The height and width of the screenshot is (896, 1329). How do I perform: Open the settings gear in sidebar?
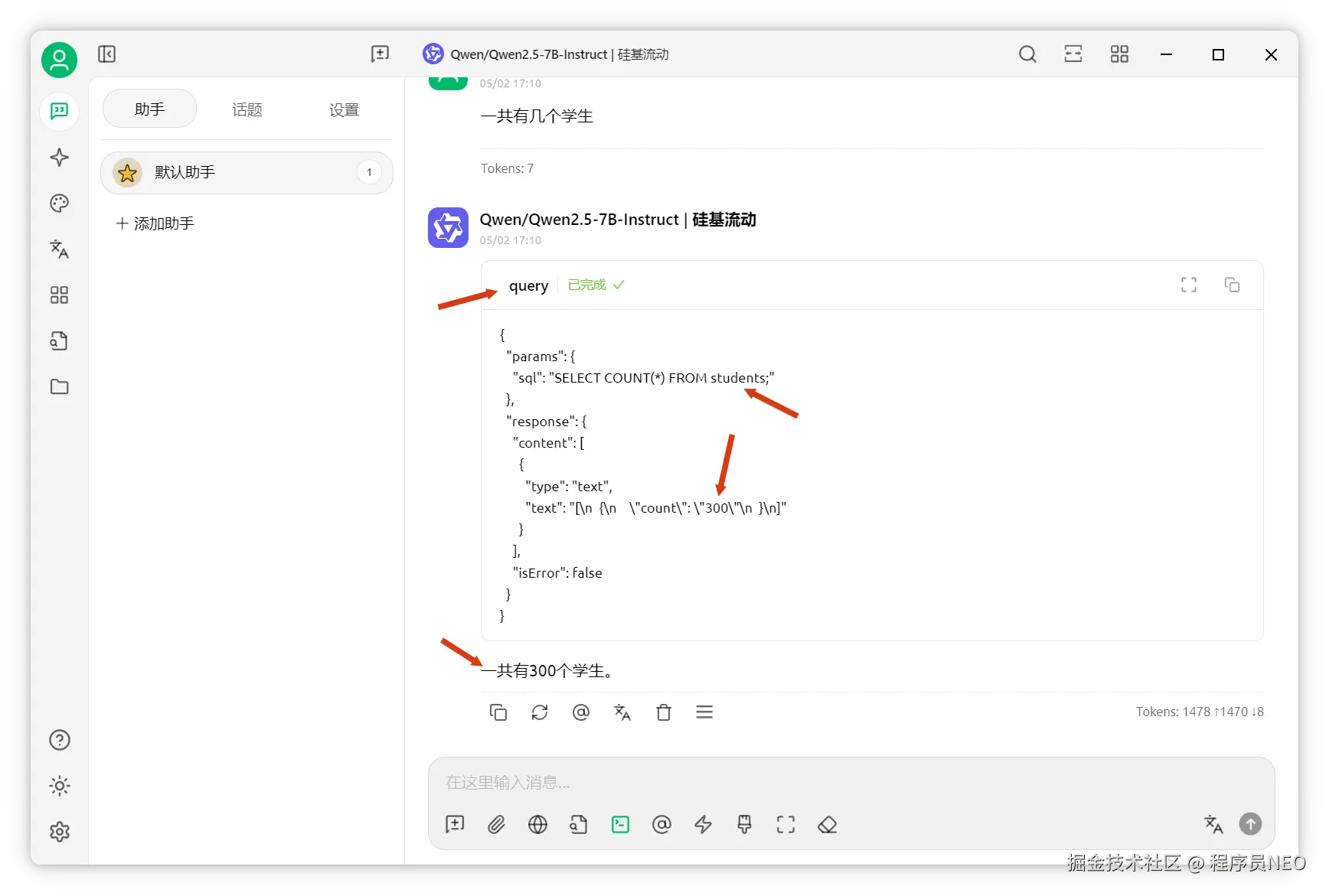click(59, 832)
